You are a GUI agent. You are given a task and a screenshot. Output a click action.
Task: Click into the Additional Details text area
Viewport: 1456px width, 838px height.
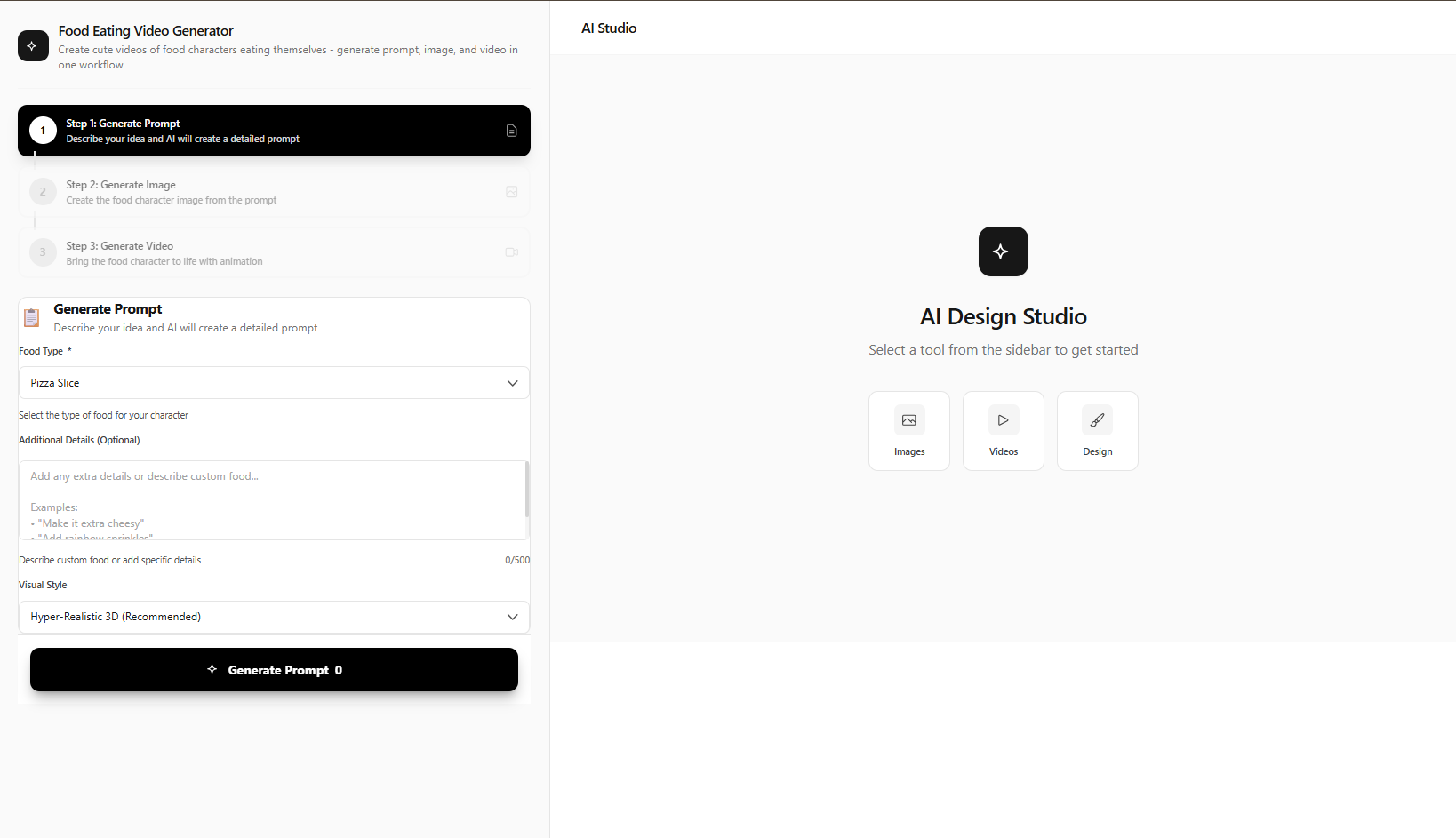click(271, 500)
